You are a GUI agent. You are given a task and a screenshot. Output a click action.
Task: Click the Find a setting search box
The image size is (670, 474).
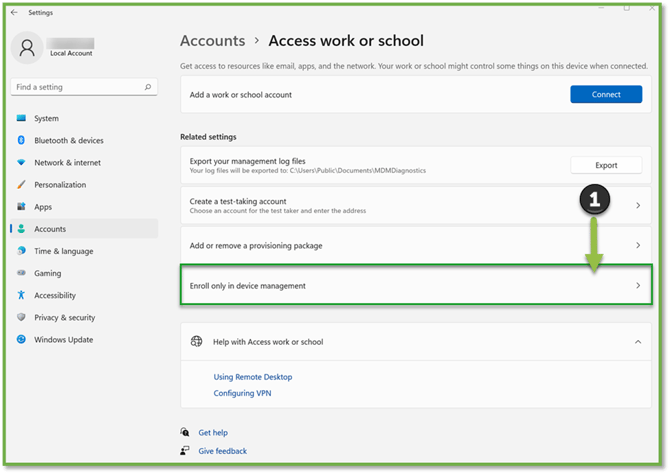82,87
